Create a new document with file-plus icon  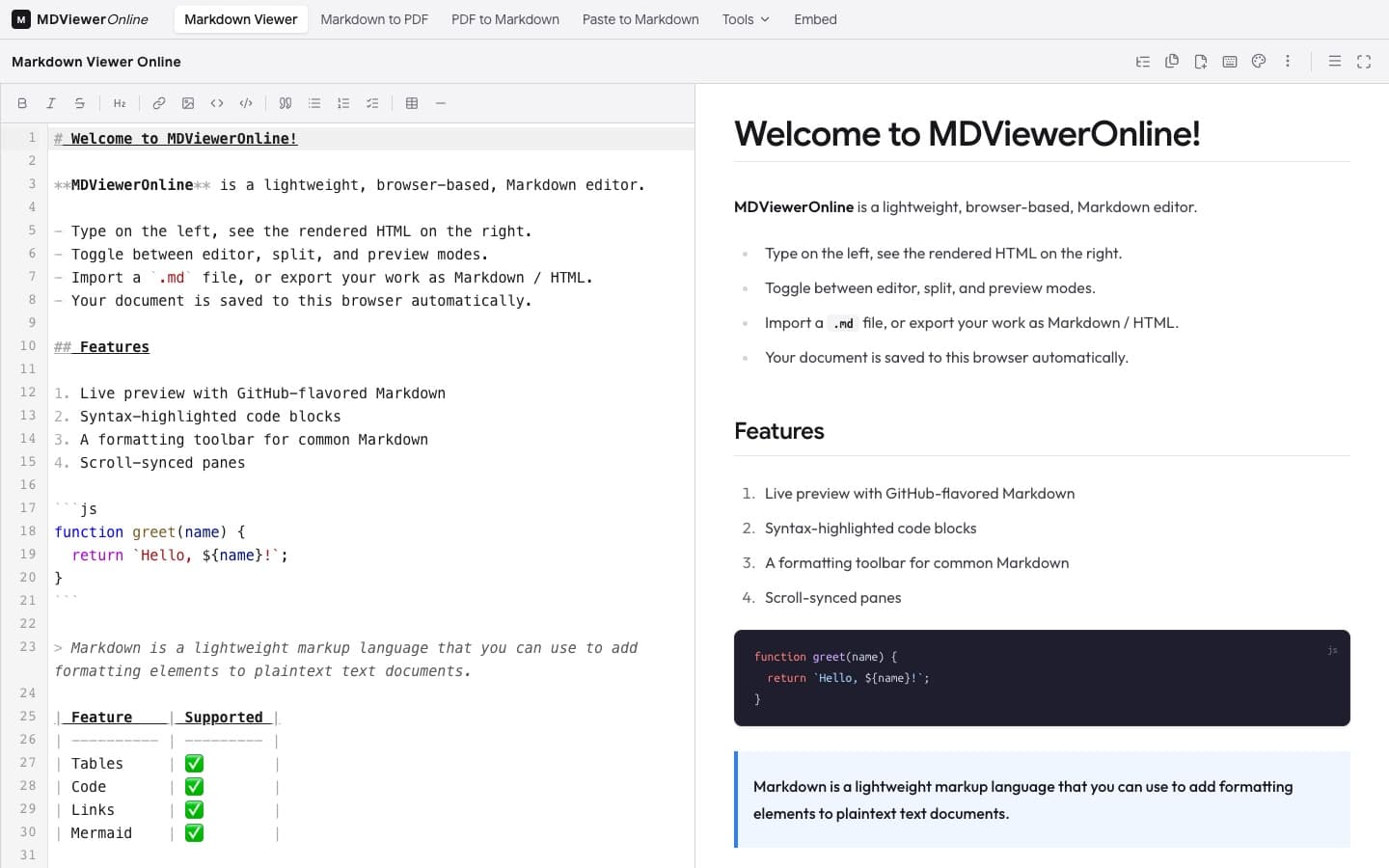click(1201, 62)
